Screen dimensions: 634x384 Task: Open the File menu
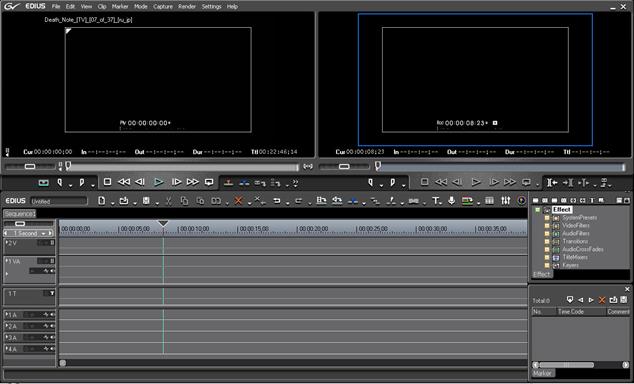56,6
